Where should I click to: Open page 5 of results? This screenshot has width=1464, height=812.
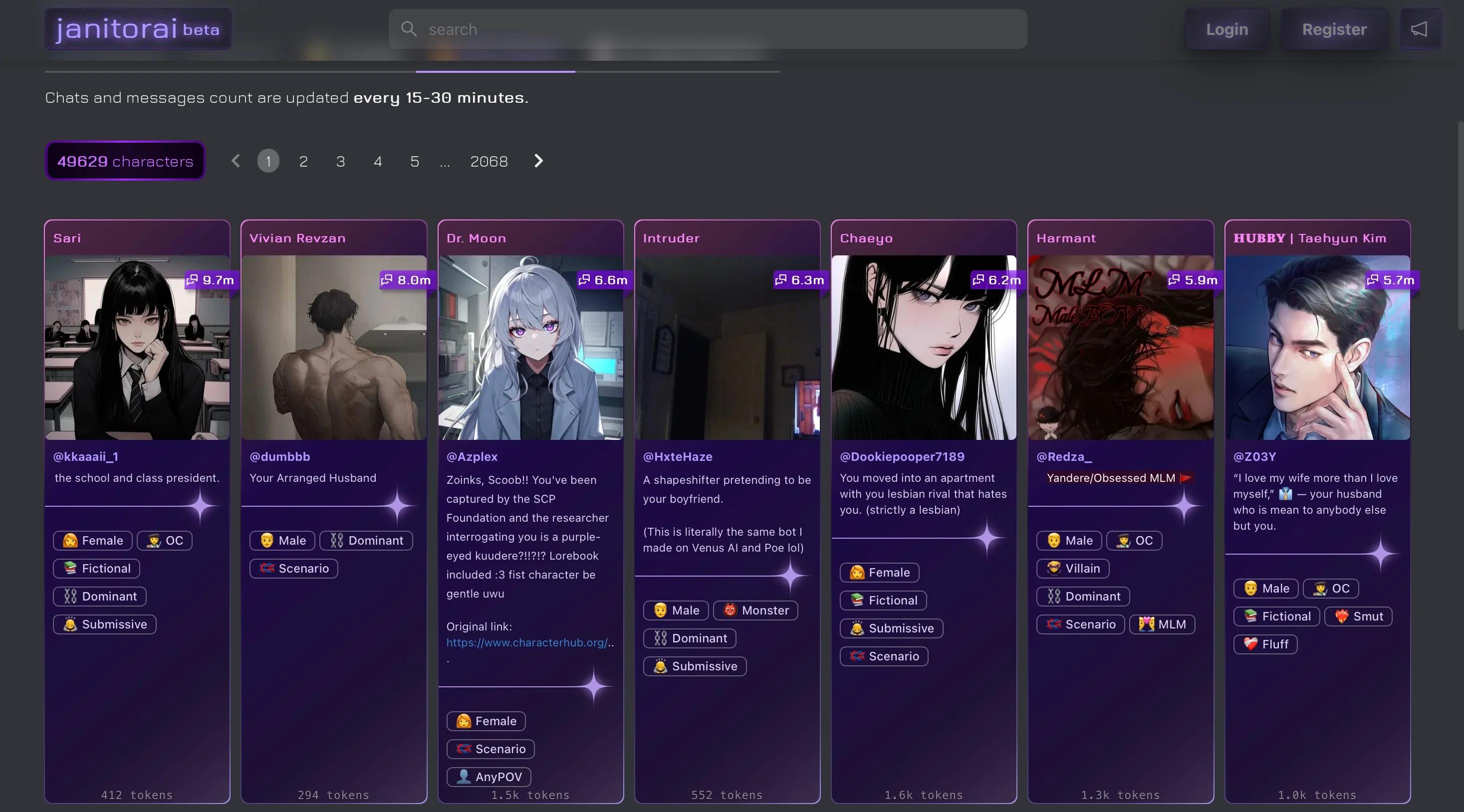[414, 162]
